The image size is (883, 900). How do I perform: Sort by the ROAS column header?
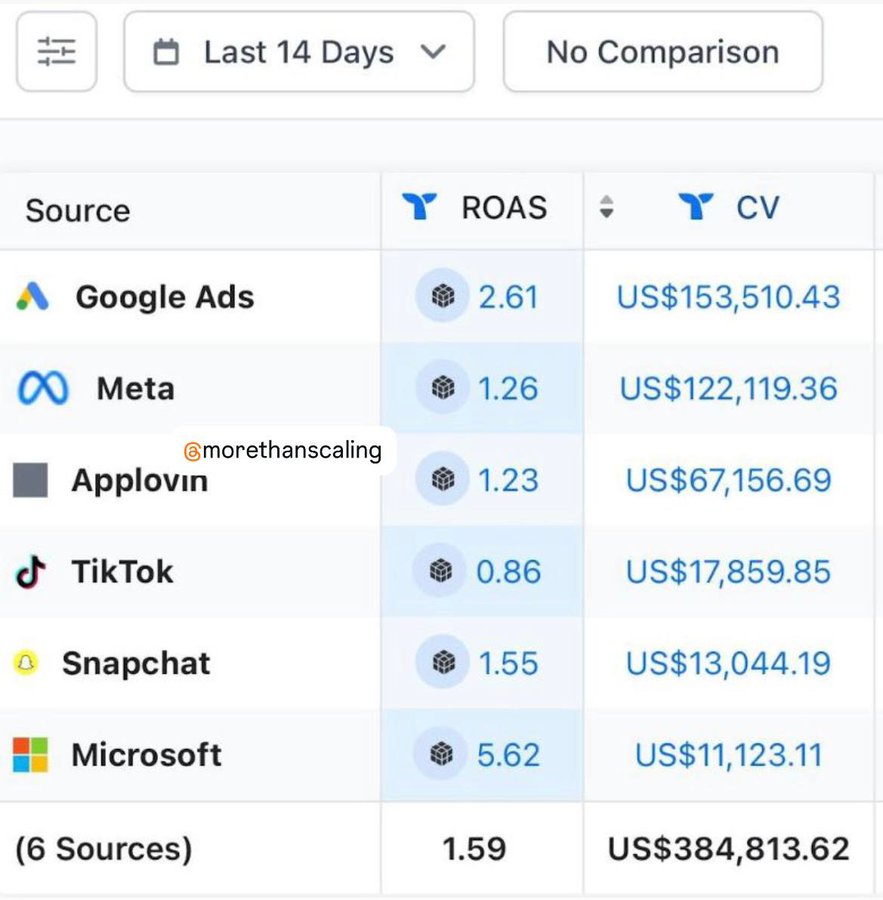(504, 208)
